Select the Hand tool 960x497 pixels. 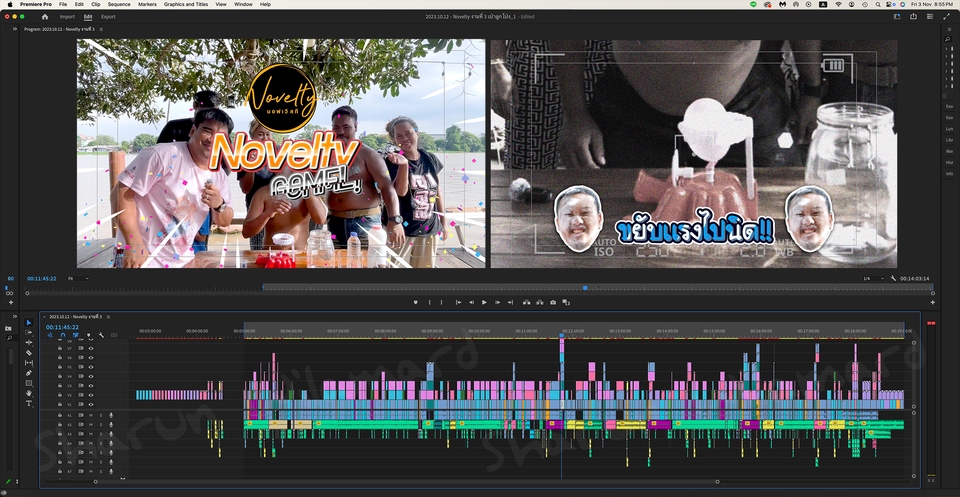coord(29,393)
